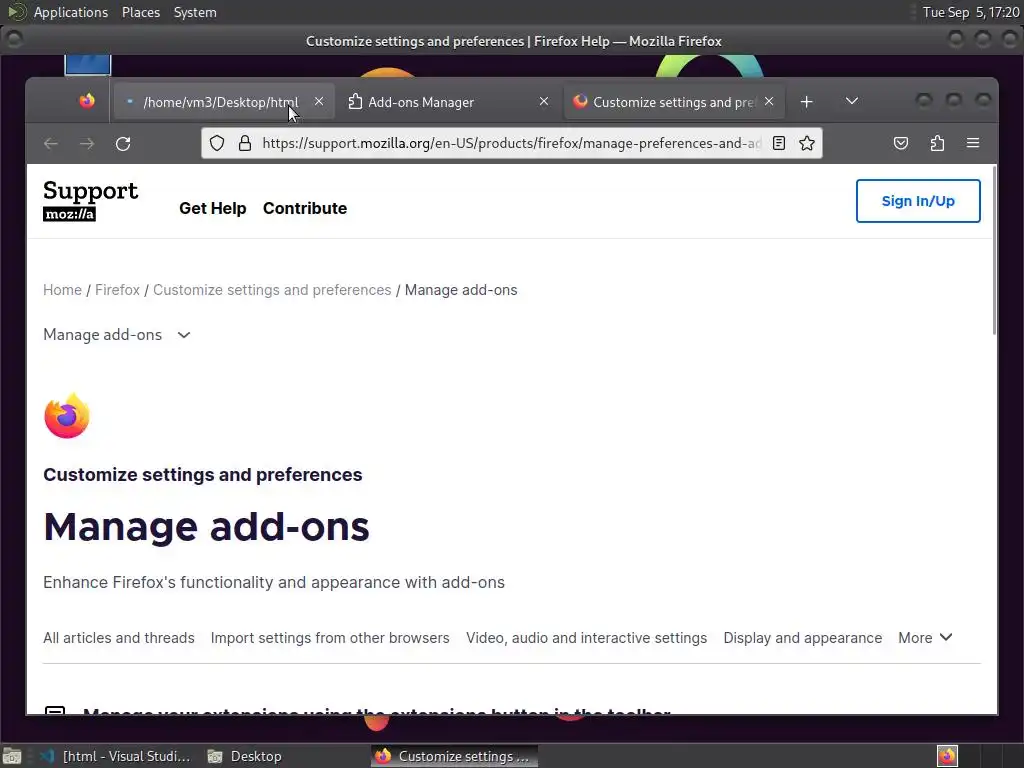This screenshot has height=768, width=1024.
Task: Open the Applications system menu
Action: pyautogui.click(x=71, y=12)
